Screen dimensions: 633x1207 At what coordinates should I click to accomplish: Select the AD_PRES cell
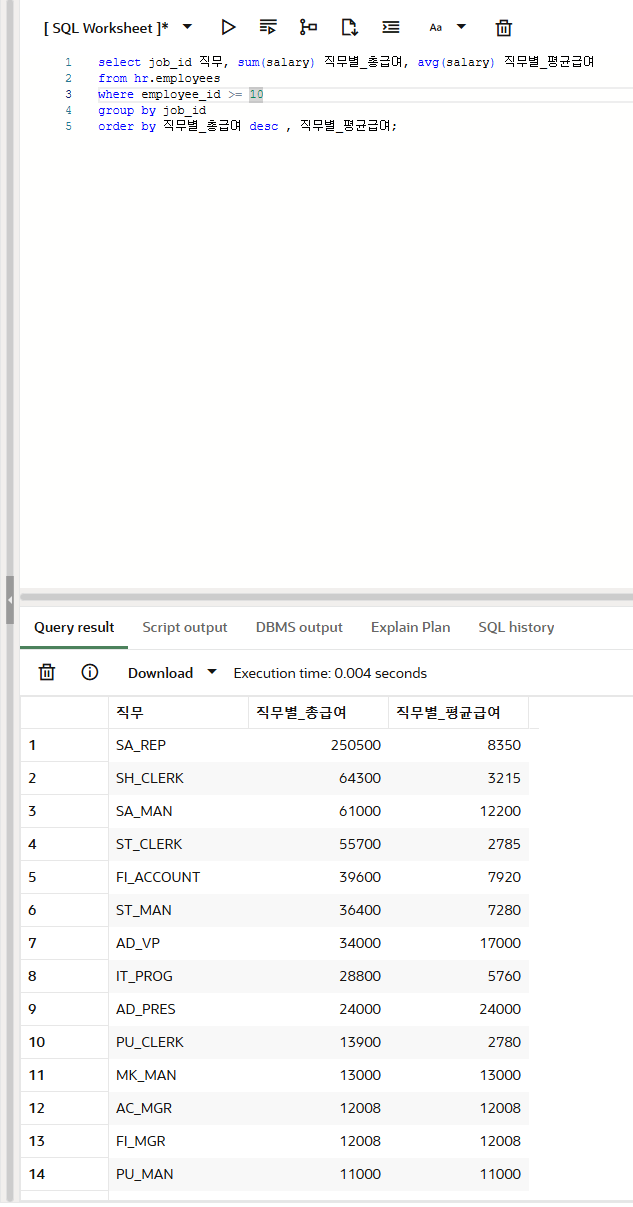pyautogui.click(x=178, y=1009)
